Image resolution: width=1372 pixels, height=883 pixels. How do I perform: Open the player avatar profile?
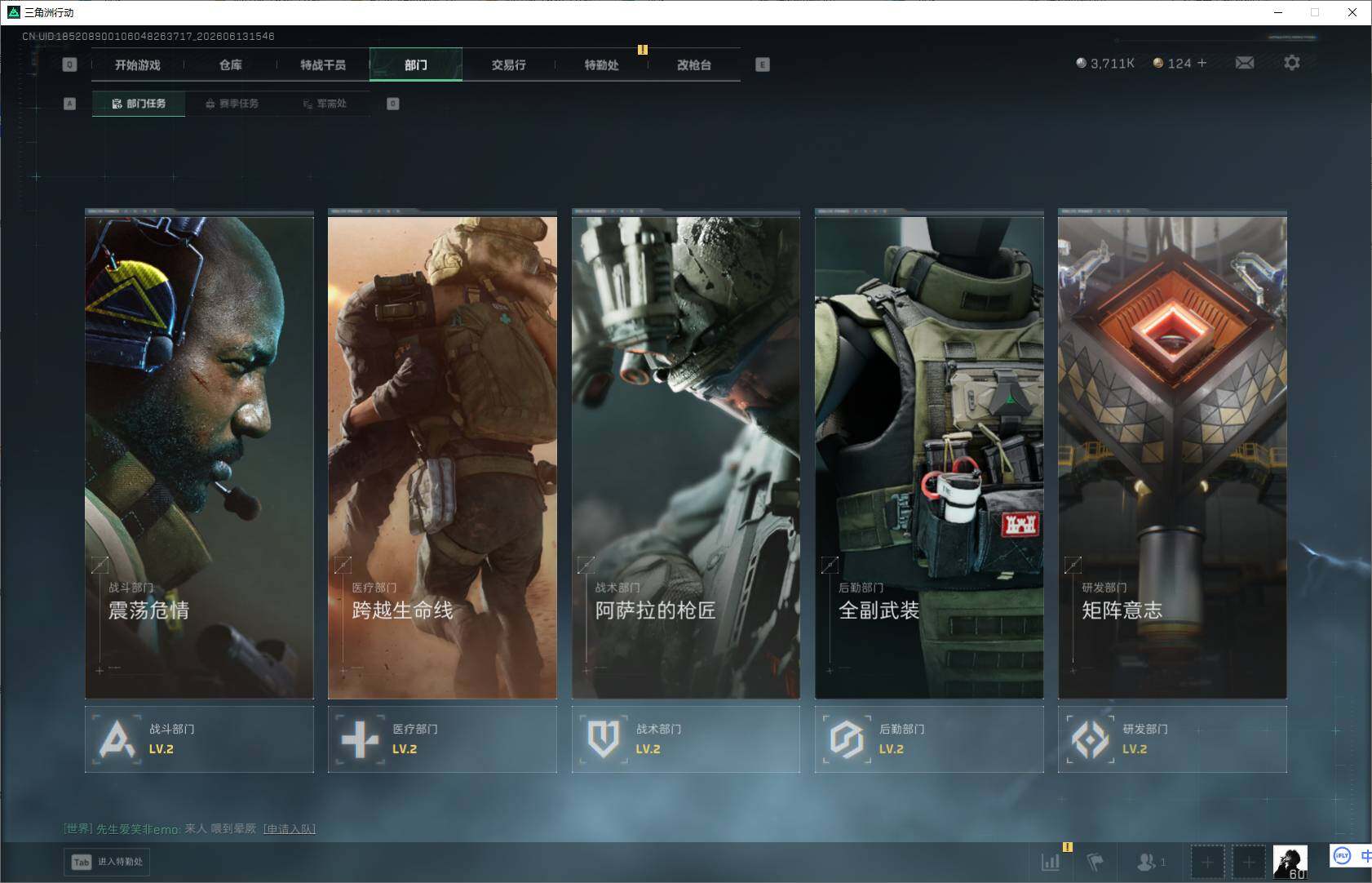tap(1290, 862)
